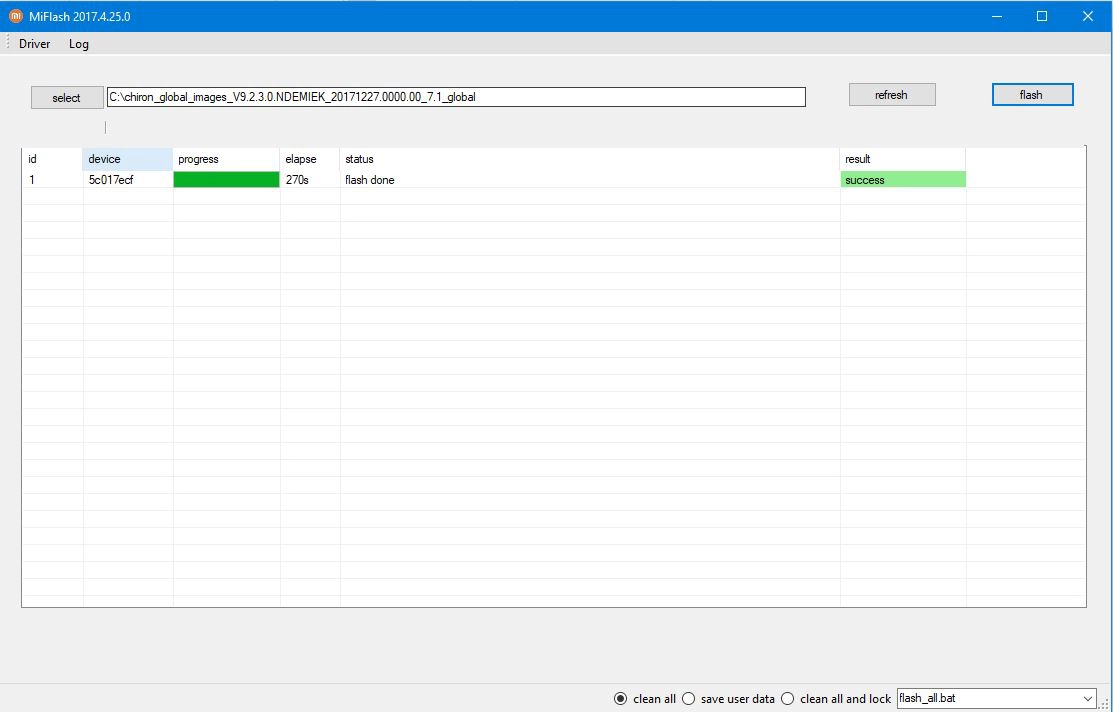Screen dimensions: 1113x712
Task: Click the flash done status cell
Action: (x=590, y=180)
